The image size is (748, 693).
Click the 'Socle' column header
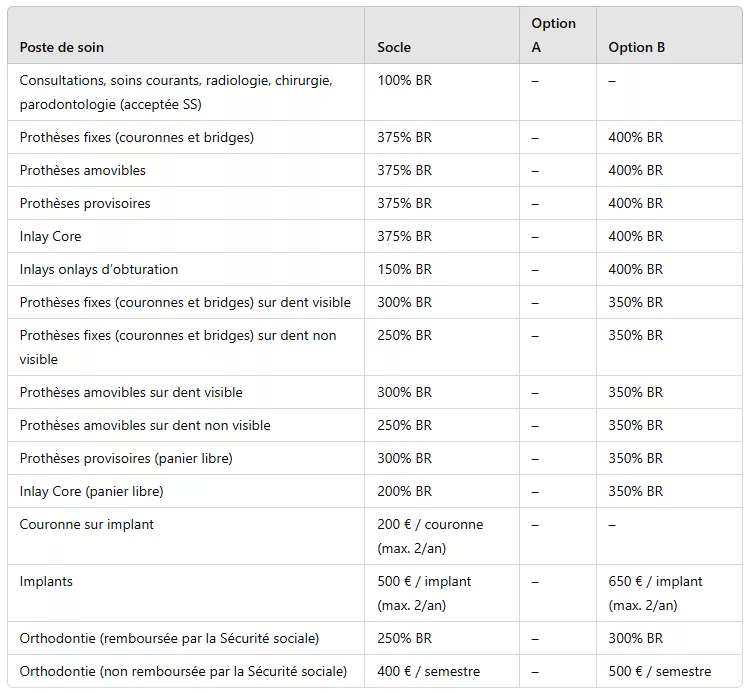[x=394, y=47]
